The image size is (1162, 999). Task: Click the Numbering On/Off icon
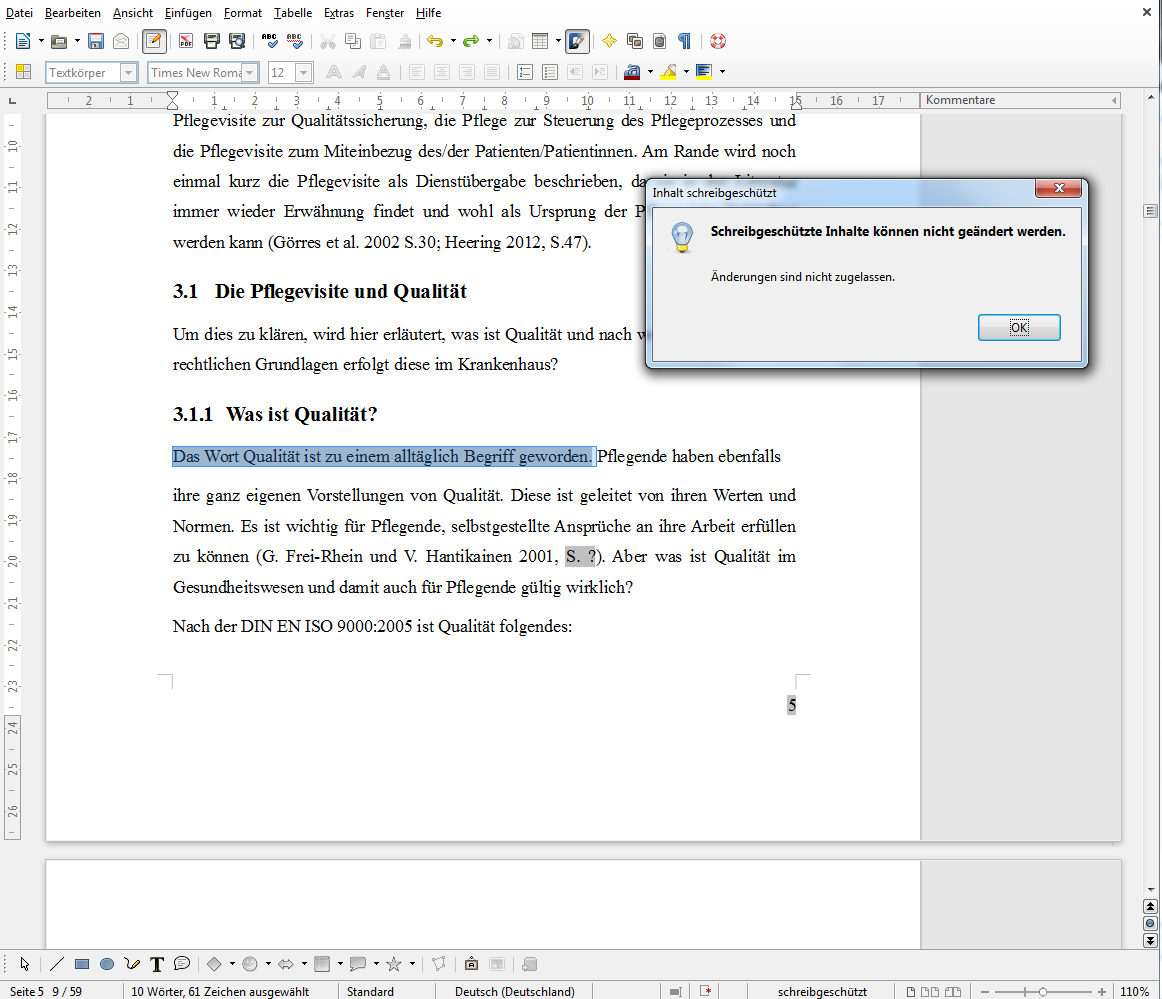(525, 72)
